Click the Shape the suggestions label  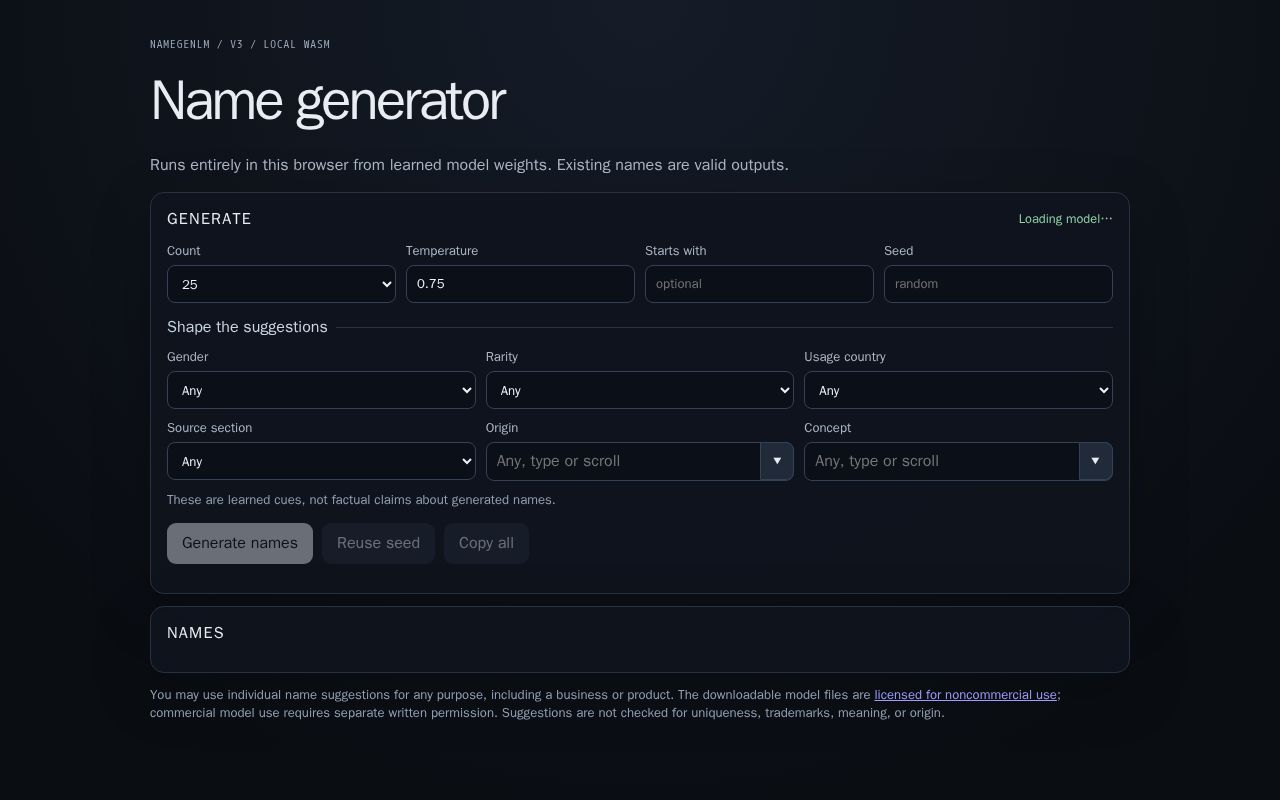(247, 327)
